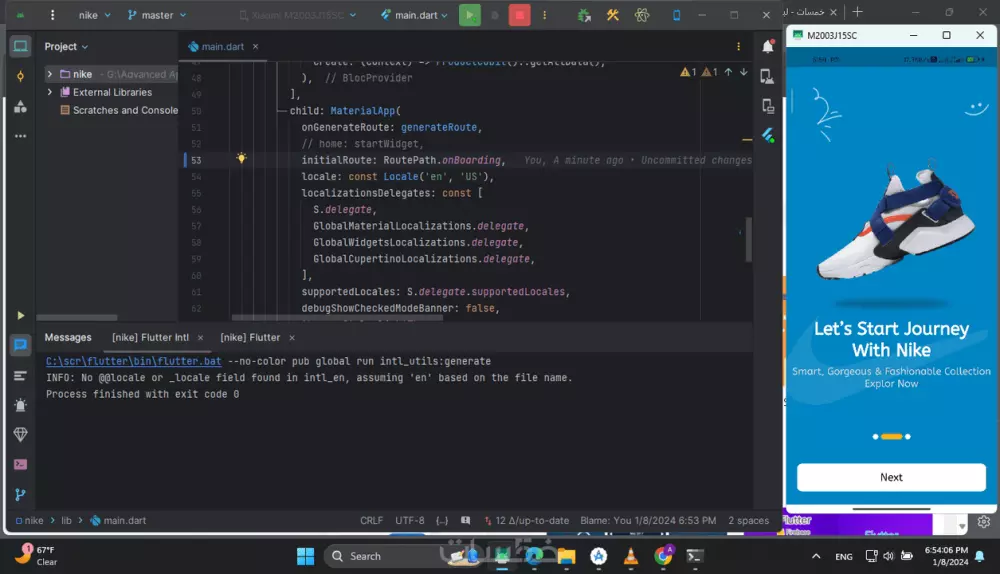This screenshot has width=1000, height=574.
Task: Click 2 spaces indent setting
Action: point(748,520)
